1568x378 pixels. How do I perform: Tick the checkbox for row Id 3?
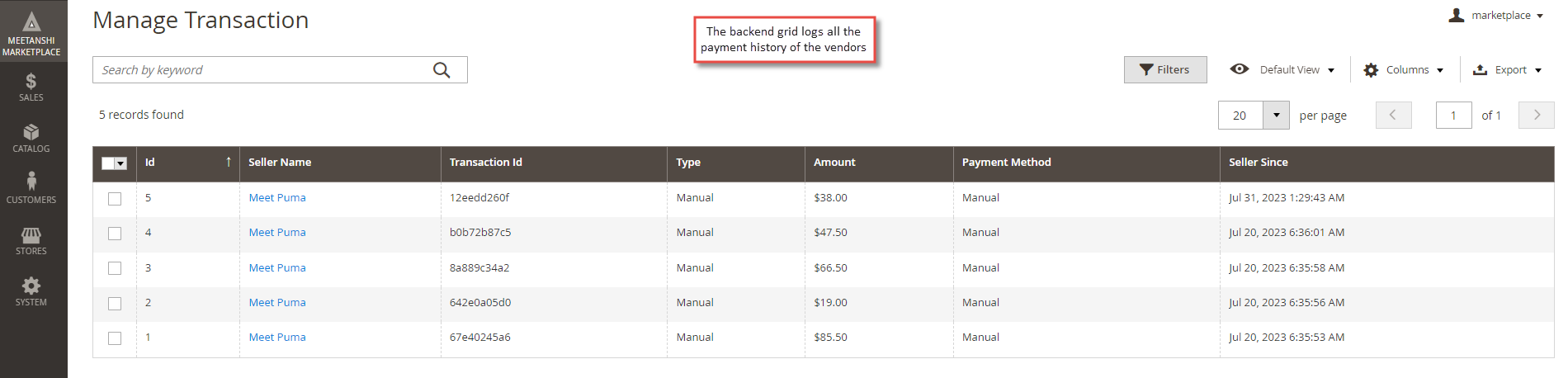pyautogui.click(x=115, y=268)
